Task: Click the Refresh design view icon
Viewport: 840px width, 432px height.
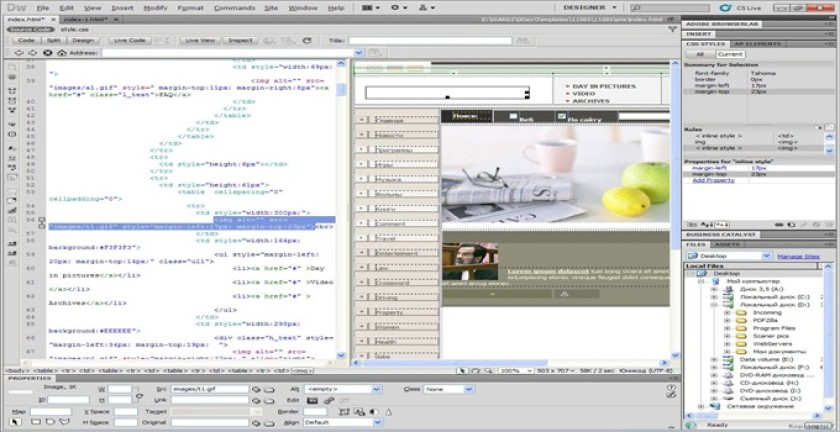Action: (307, 40)
